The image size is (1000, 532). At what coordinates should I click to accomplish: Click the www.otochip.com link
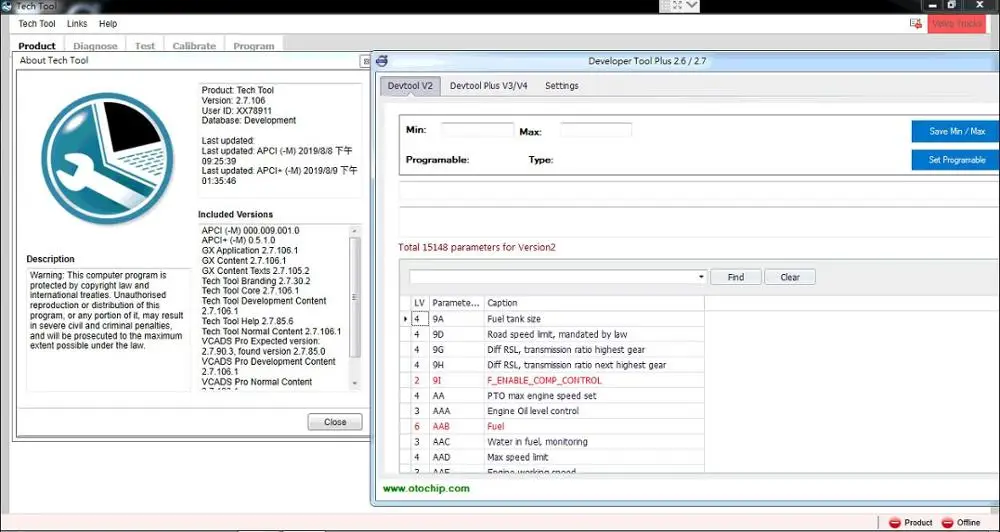tap(426, 489)
